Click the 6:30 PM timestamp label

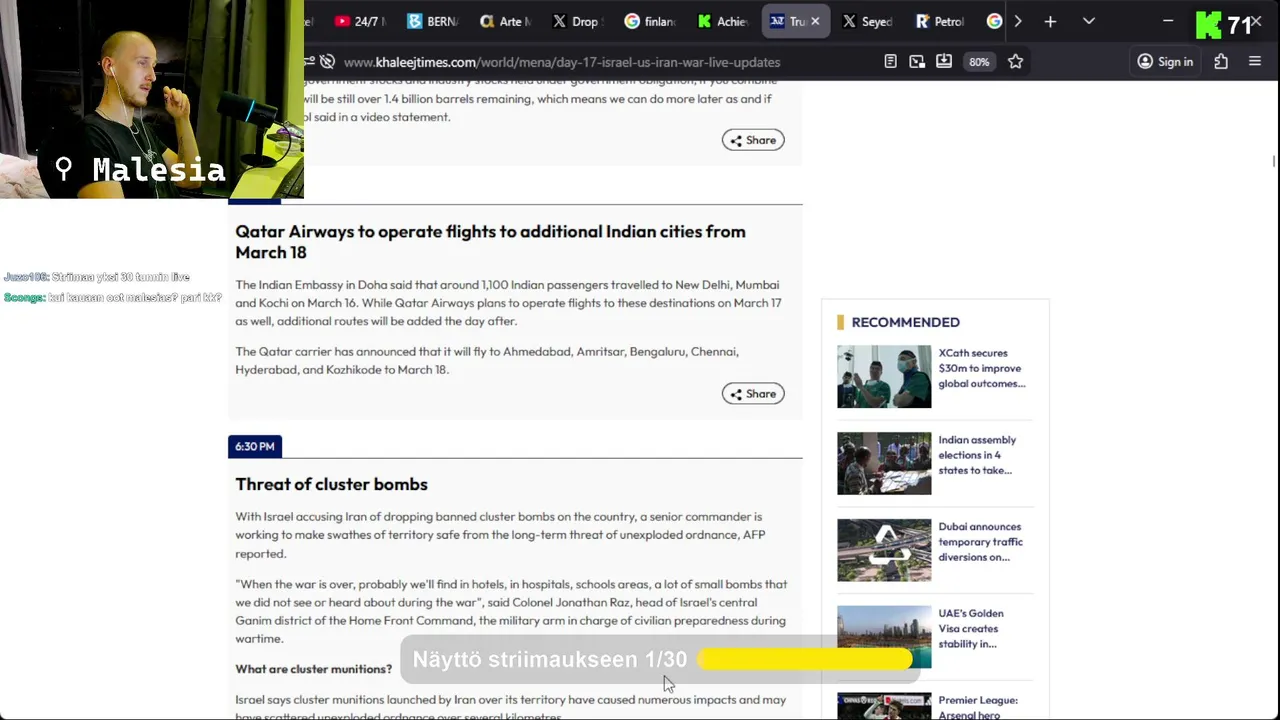pyautogui.click(x=255, y=446)
